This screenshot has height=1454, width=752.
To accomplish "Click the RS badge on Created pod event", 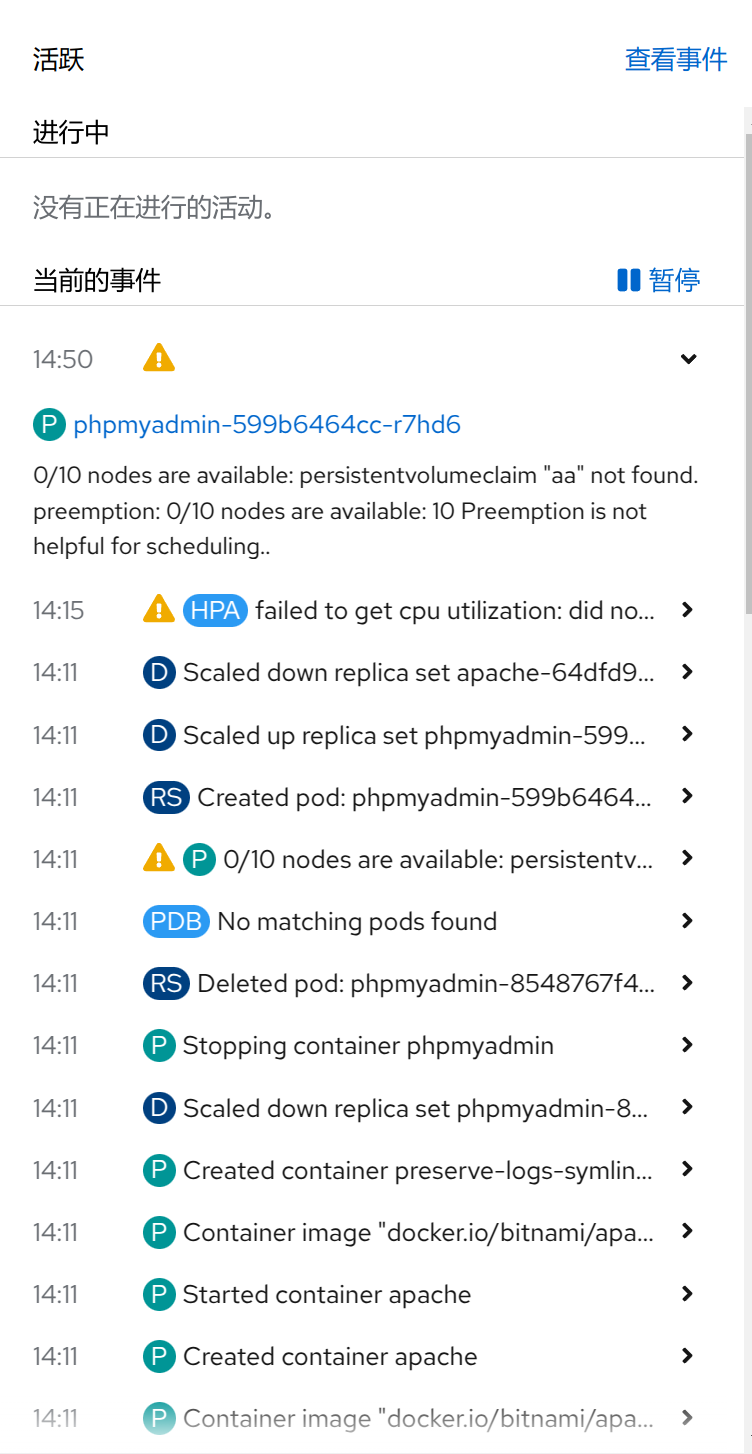I will [x=166, y=797].
